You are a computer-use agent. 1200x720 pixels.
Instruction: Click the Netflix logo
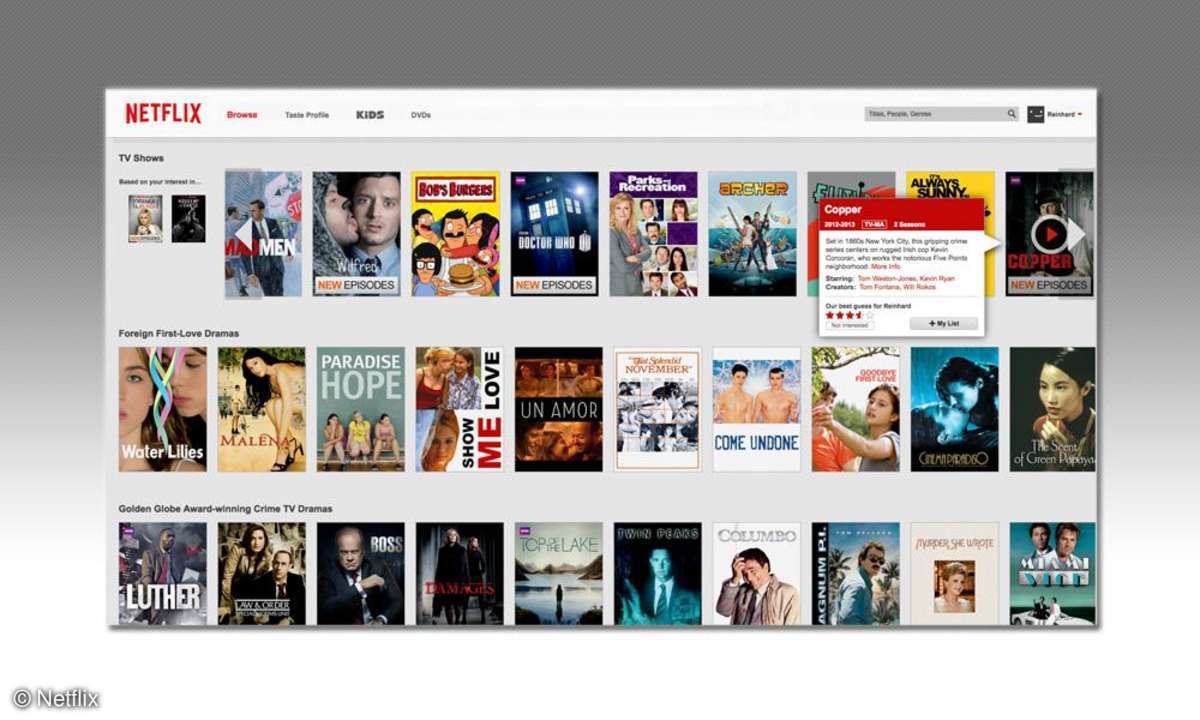(163, 114)
